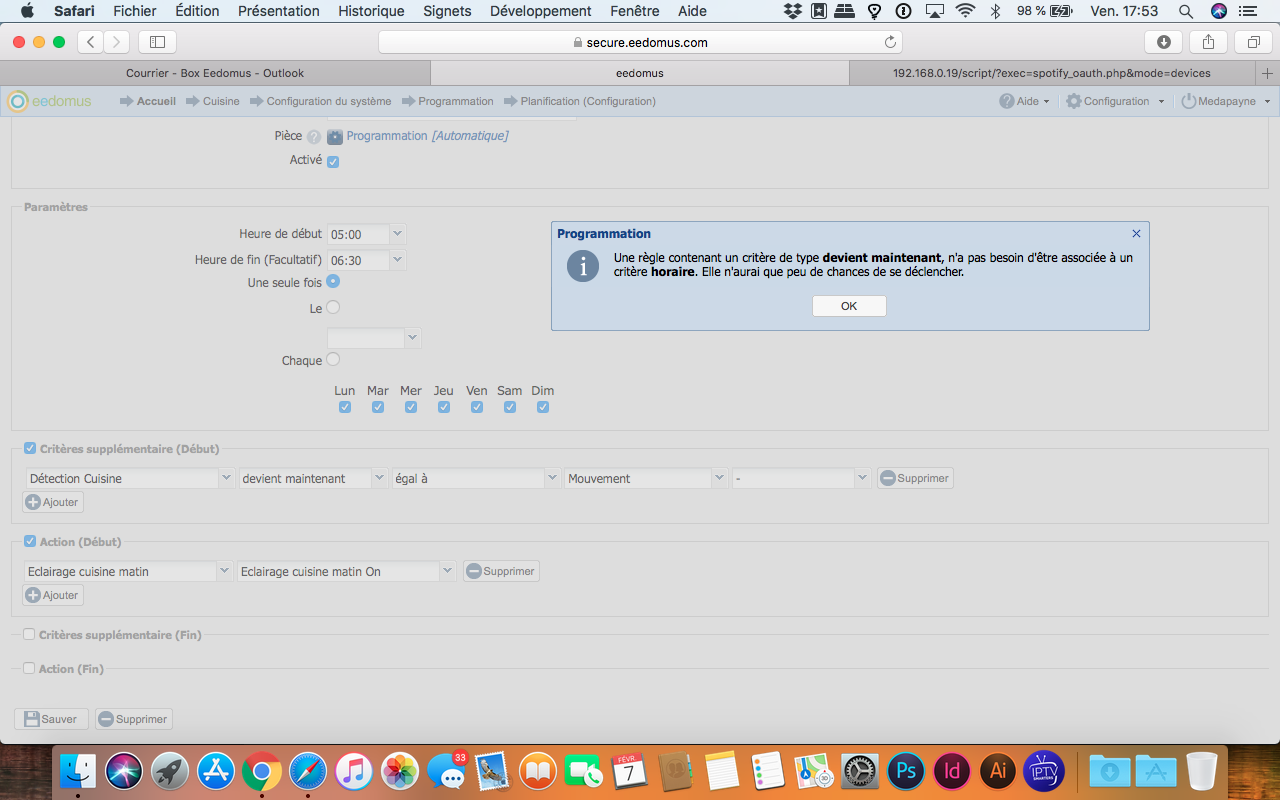Open Google Chrome from the Dock
Screen dimensions: 1280x800
pos(261,771)
